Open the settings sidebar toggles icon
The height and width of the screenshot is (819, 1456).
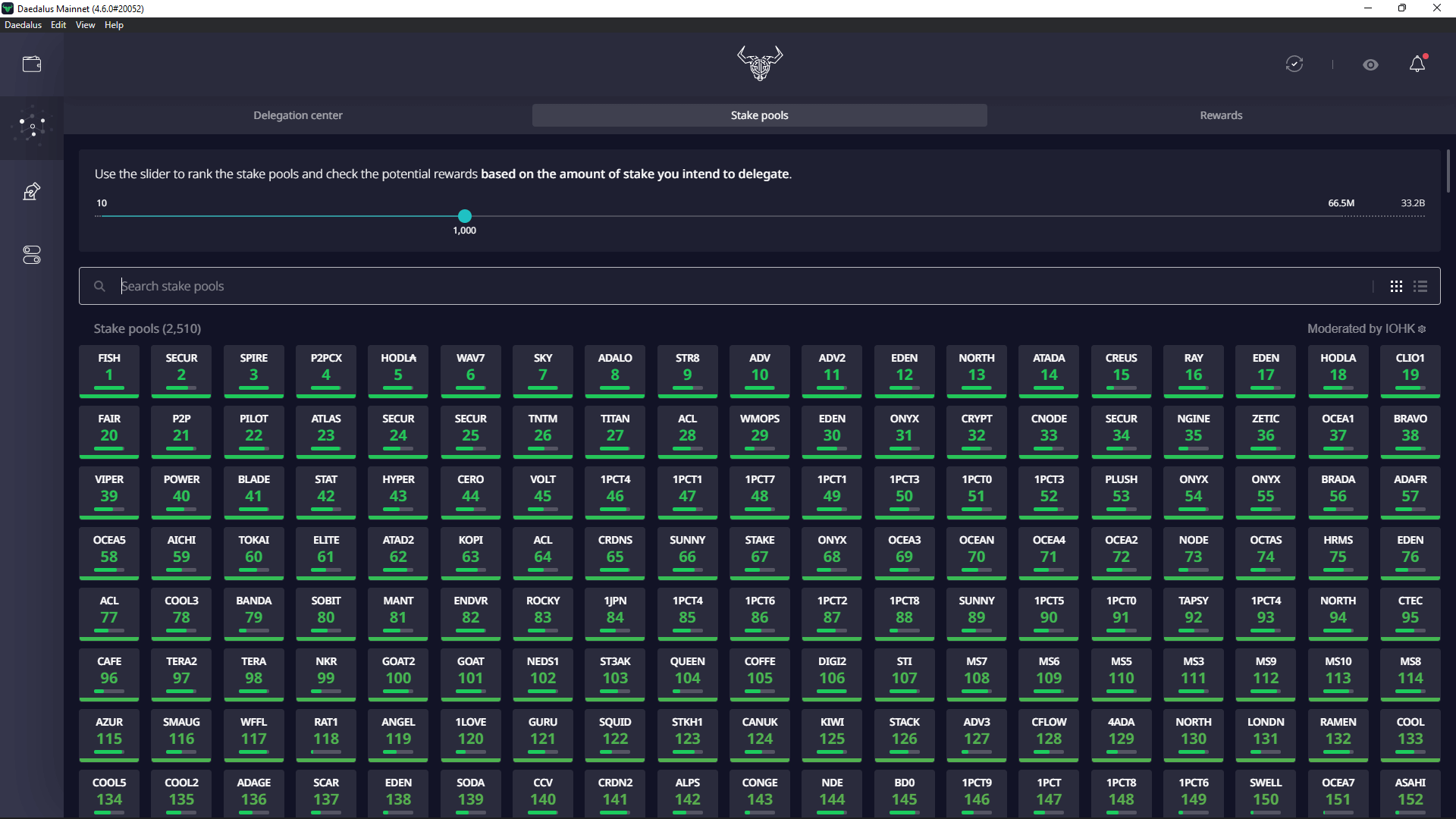[x=32, y=255]
